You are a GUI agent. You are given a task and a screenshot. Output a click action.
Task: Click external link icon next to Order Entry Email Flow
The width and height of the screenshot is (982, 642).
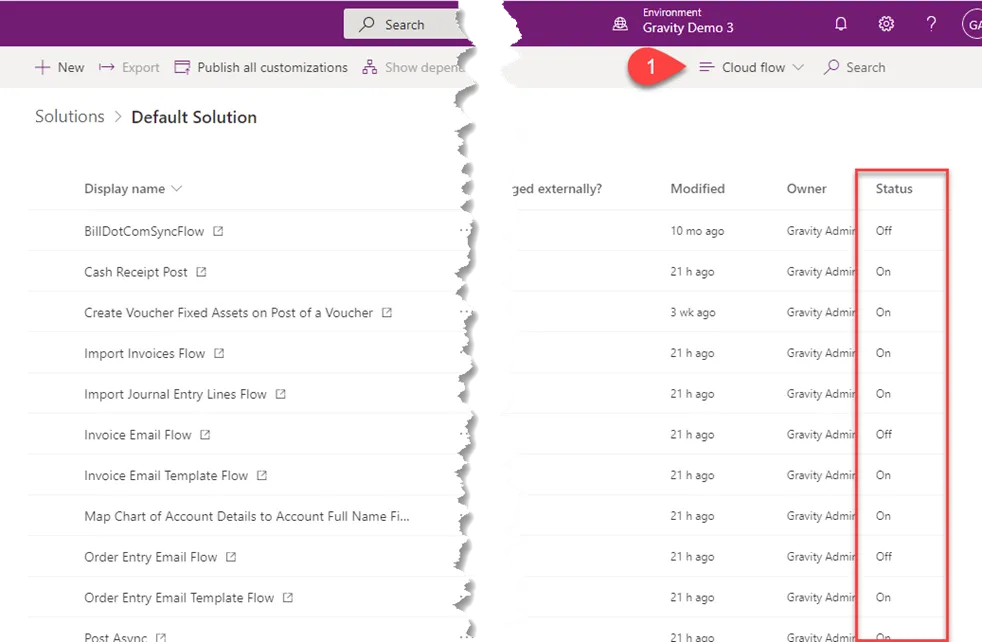click(x=231, y=557)
